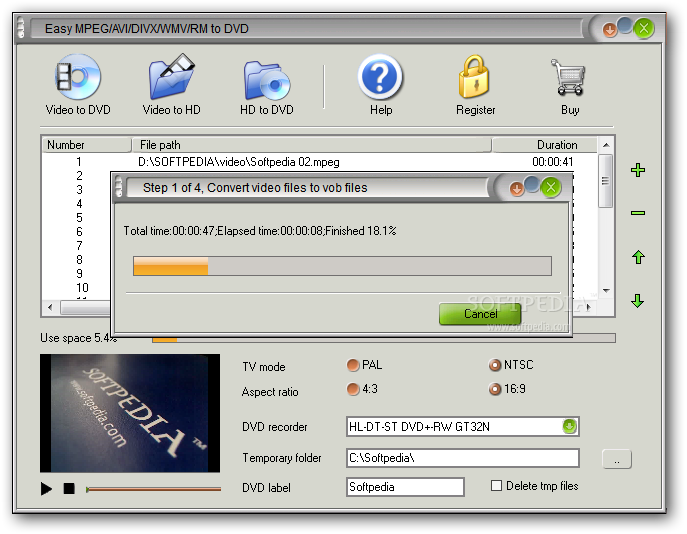Click the video preview thumbnail
687x534 pixels.
click(x=130, y=413)
